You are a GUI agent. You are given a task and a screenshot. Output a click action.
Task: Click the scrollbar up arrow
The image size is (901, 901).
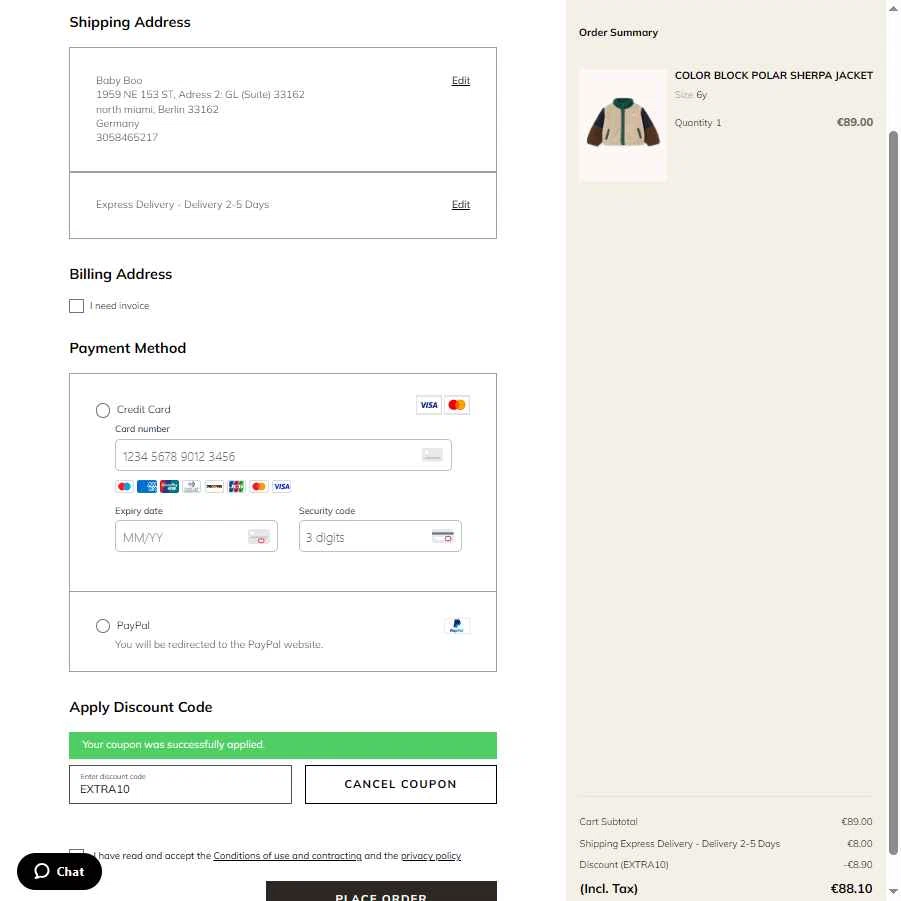(x=893, y=9)
